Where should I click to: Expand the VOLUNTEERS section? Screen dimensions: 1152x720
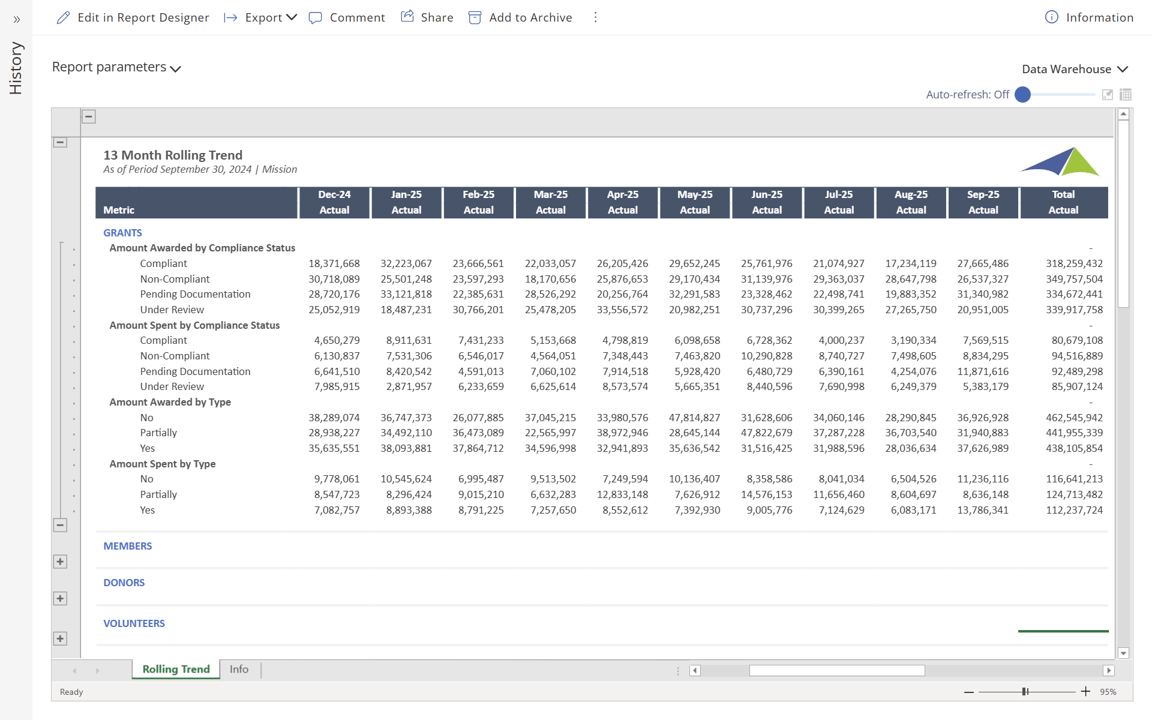click(60, 638)
